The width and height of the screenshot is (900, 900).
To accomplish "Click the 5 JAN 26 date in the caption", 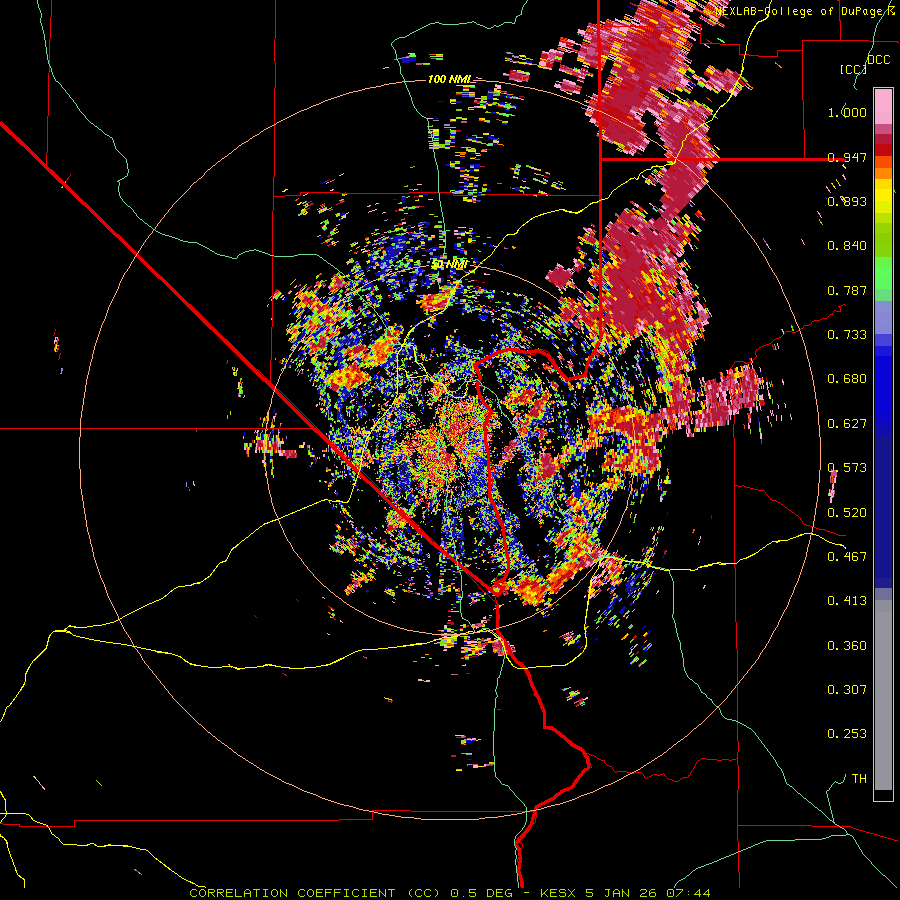I will pyautogui.click(x=620, y=893).
